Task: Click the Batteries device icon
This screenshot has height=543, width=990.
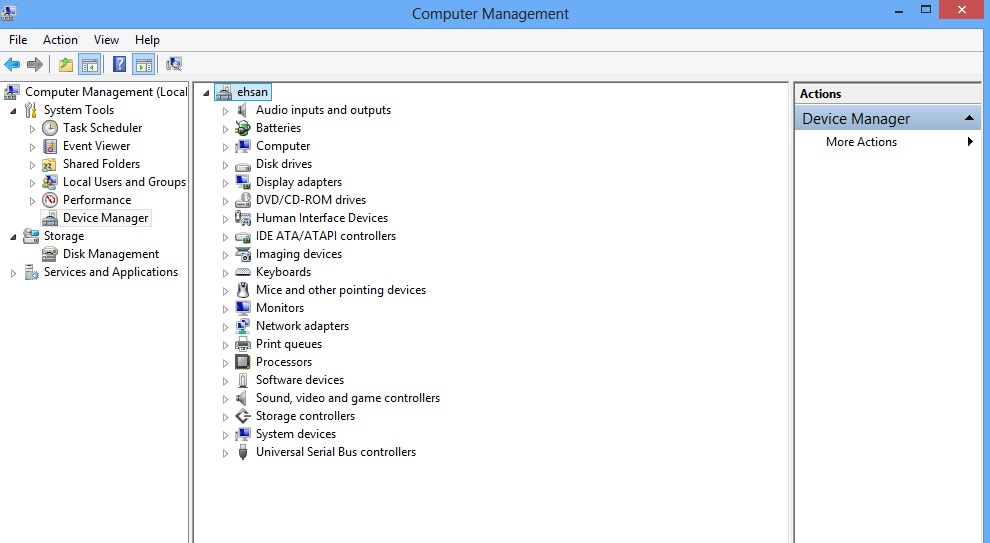Action: coord(243,128)
